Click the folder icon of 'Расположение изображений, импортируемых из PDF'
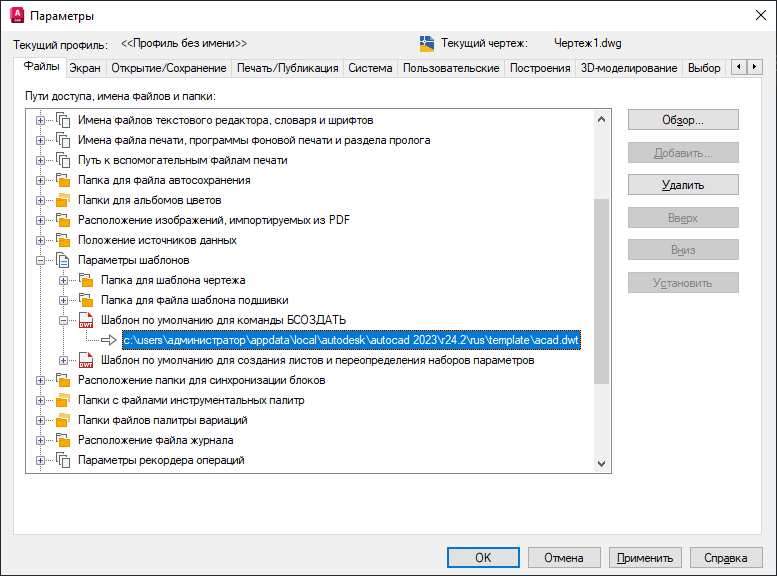This screenshot has width=777, height=576. tap(63, 220)
